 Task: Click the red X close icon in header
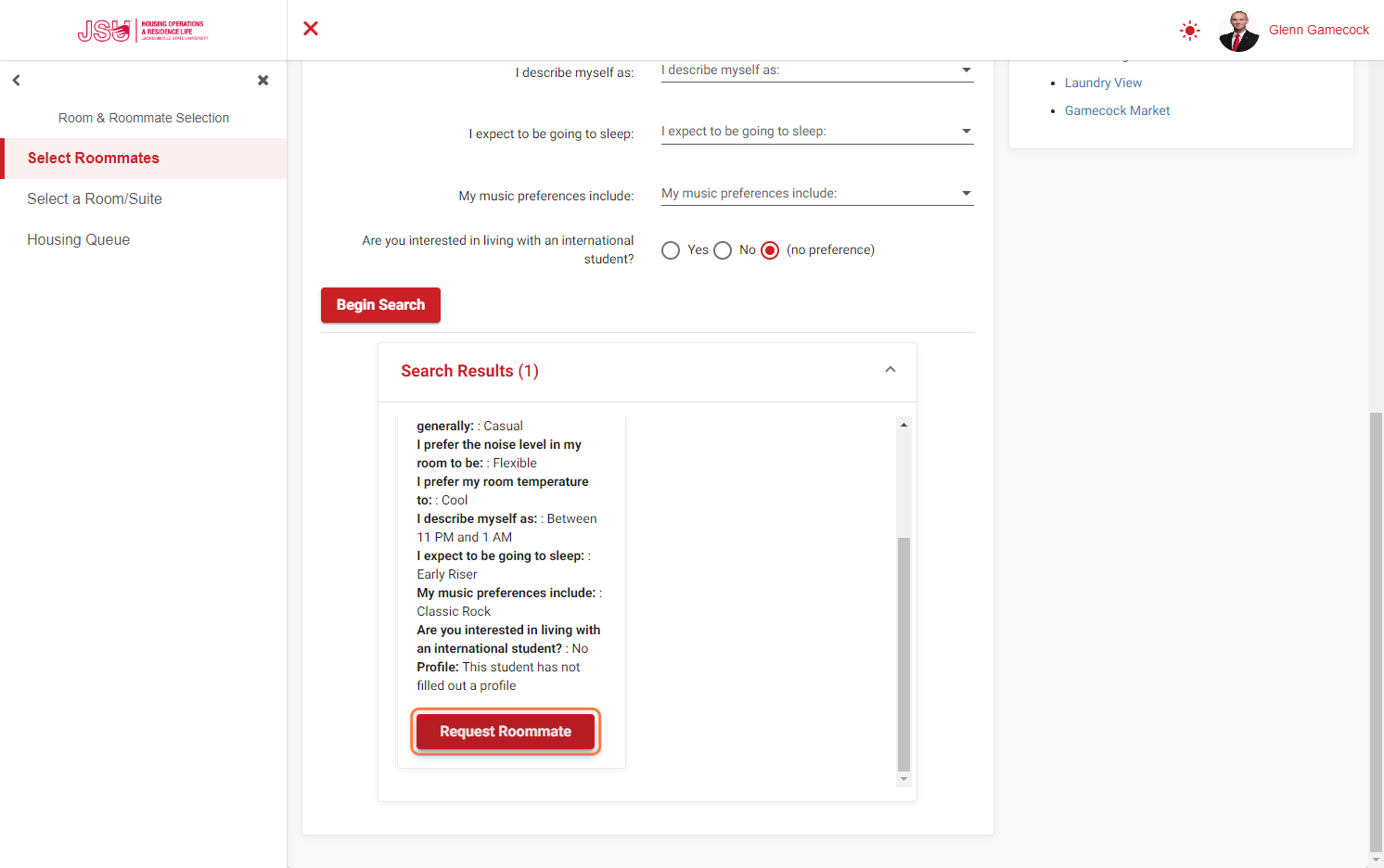click(311, 29)
